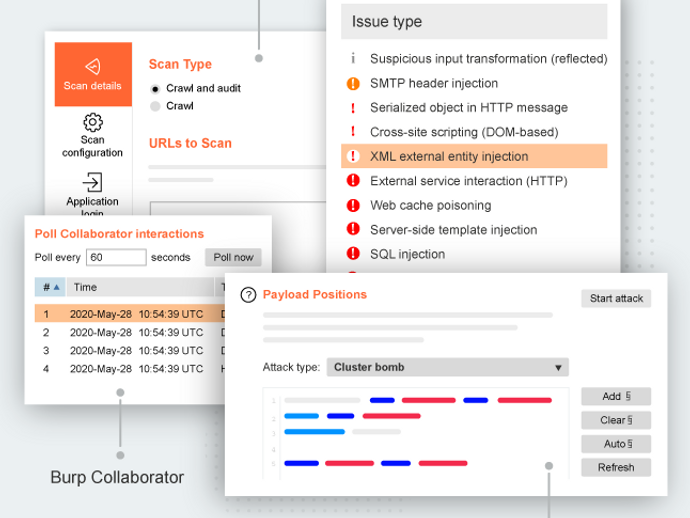Select the Crawl radio button
The height and width of the screenshot is (518, 690).
tap(155, 106)
